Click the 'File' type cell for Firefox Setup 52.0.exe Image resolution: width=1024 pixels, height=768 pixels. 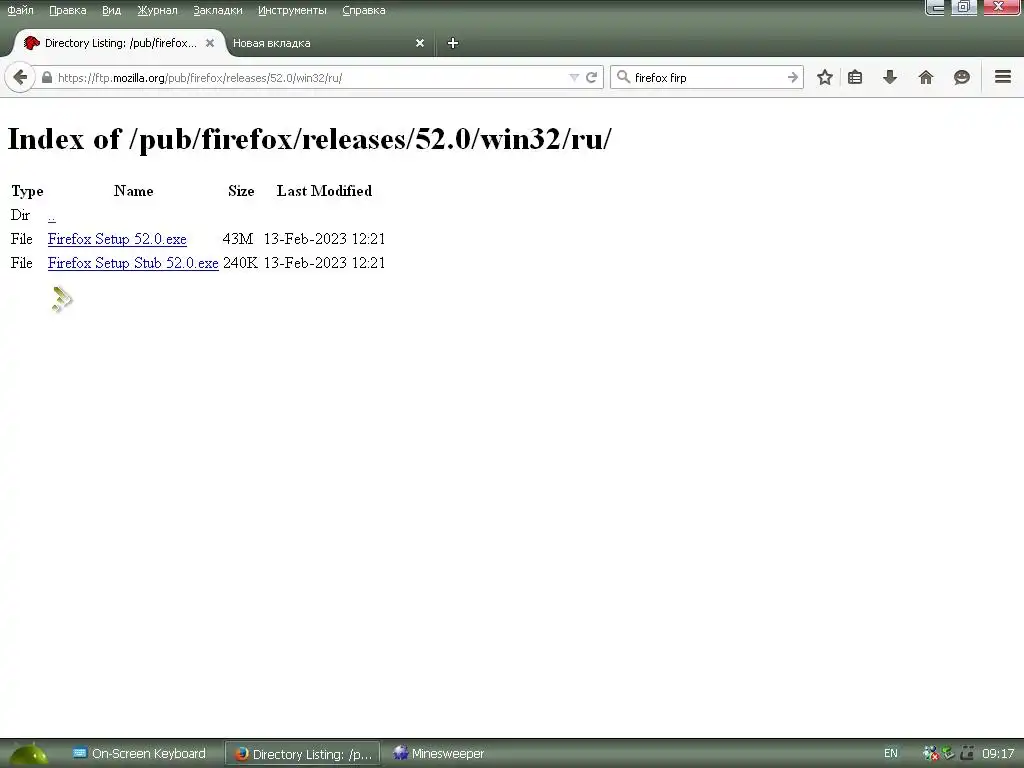[22, 239]
